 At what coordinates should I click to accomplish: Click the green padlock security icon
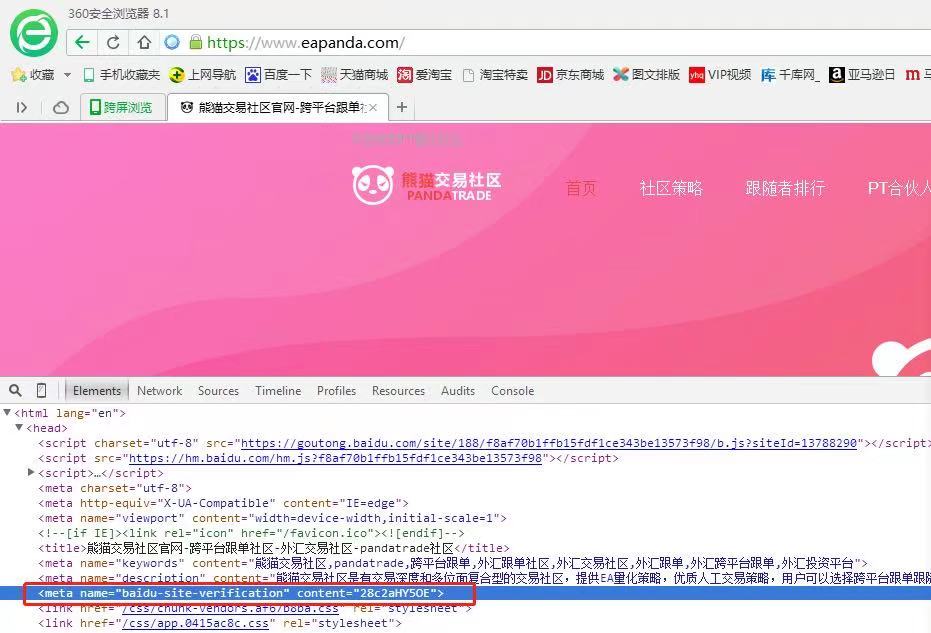(196, 42)
